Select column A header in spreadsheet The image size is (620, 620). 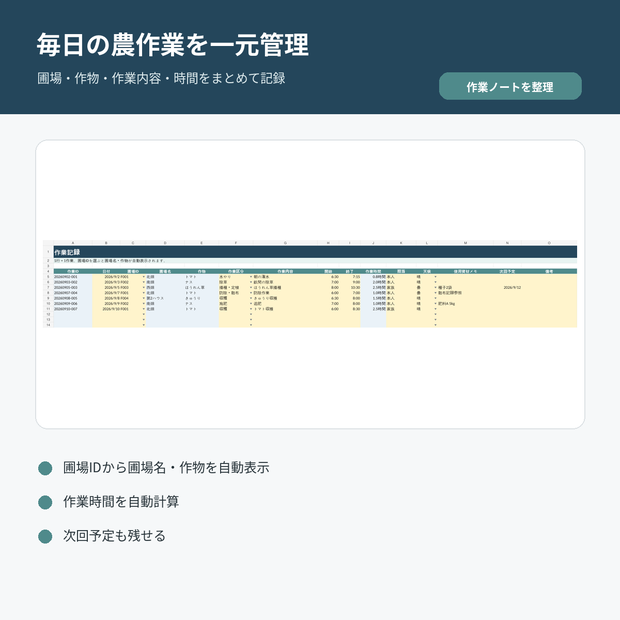pyautogui.click(x=73, y=243)
